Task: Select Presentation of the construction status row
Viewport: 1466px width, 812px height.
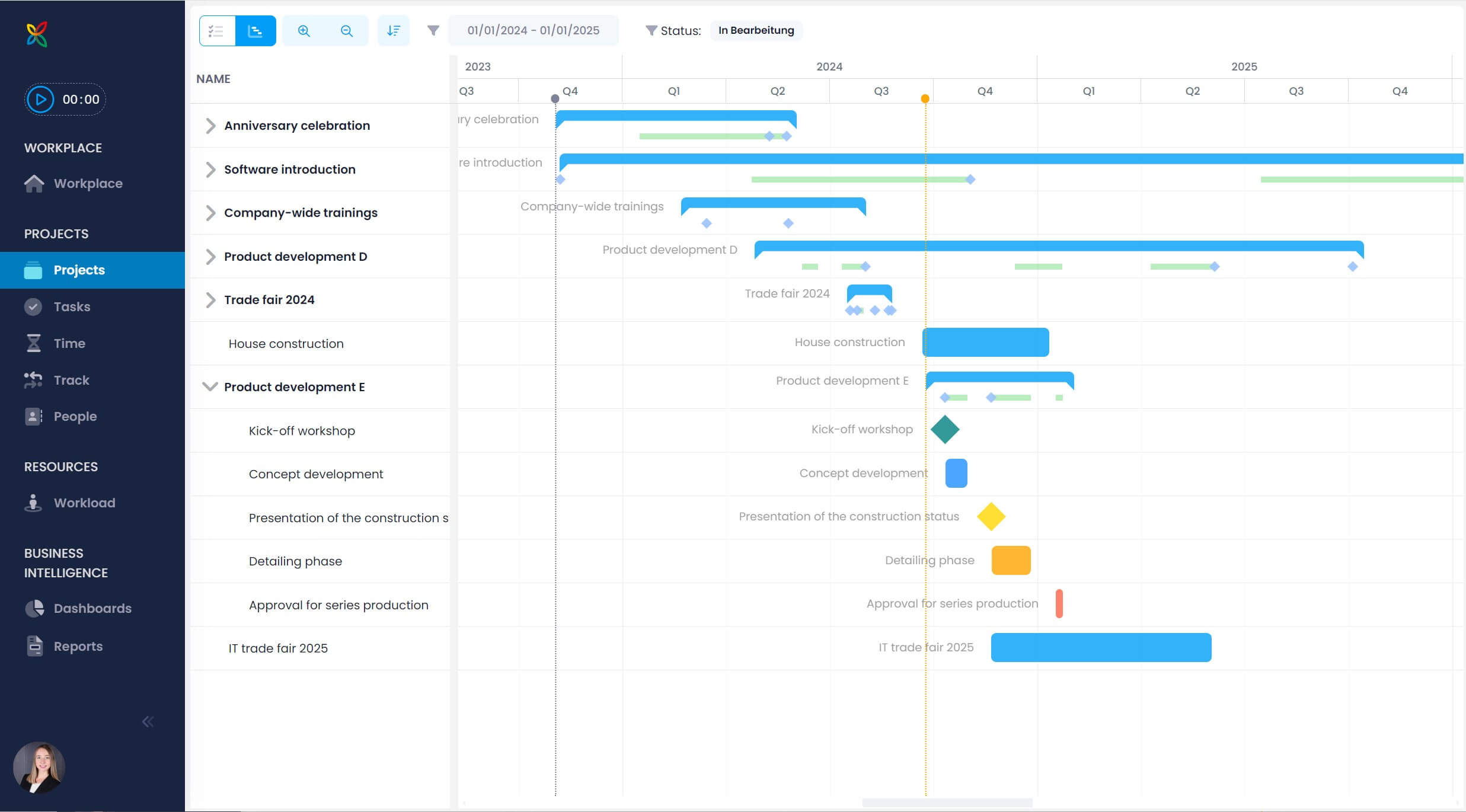Action: tap(320, 518)
